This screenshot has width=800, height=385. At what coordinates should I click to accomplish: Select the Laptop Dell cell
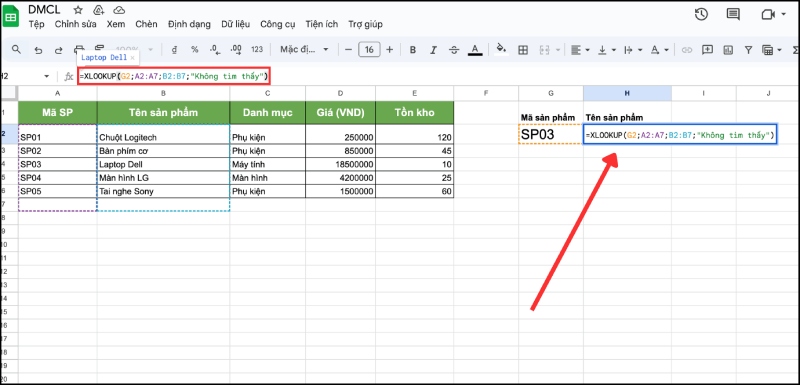(x=163, y=165)
